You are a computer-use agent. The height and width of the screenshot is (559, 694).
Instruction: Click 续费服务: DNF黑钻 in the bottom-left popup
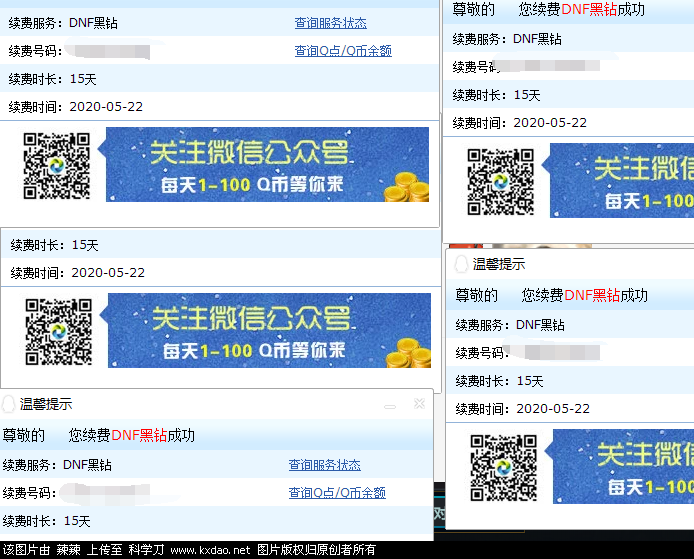57,465
